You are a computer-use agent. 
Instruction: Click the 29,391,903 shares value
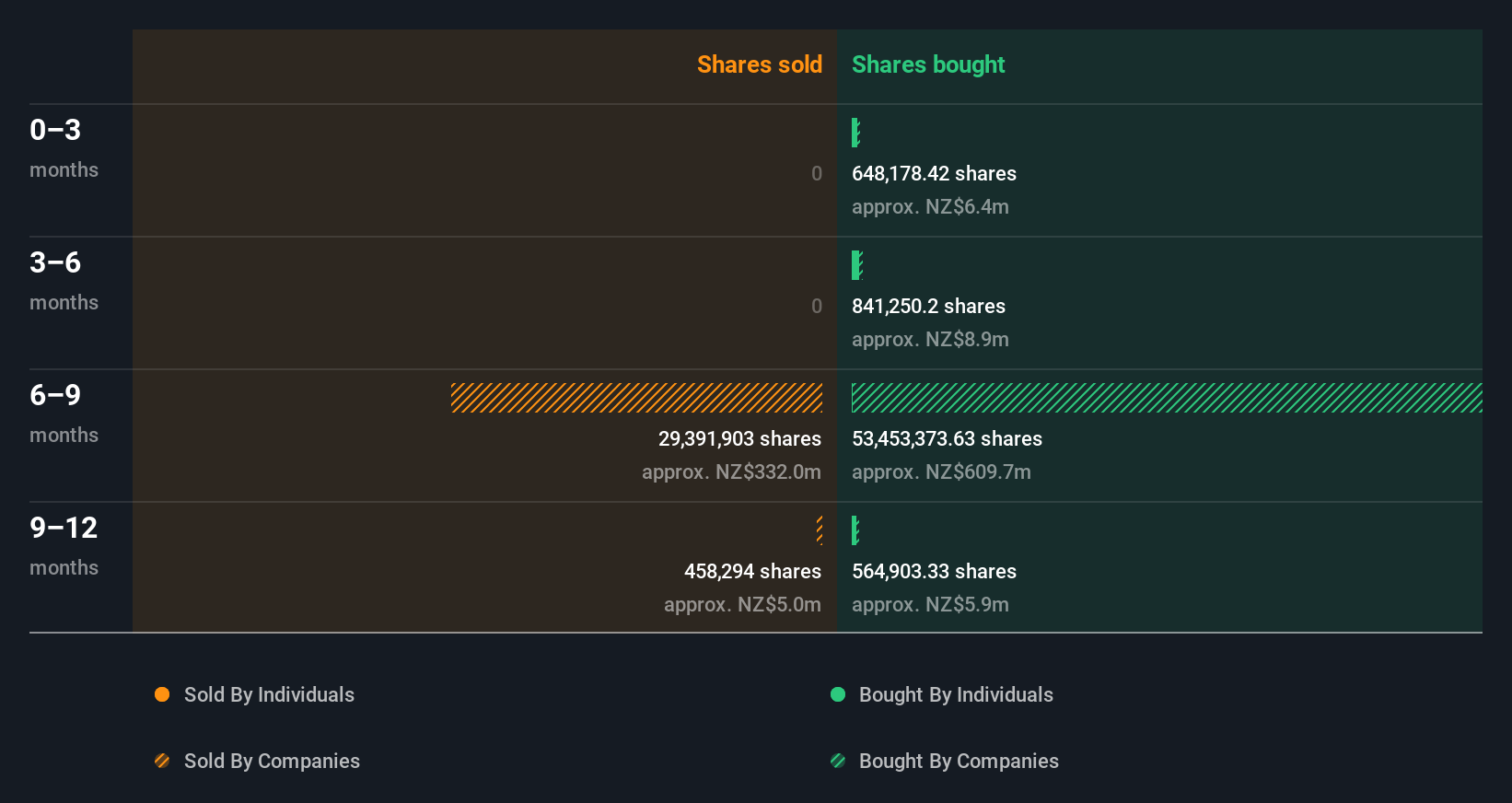click(x=739, y=439)
